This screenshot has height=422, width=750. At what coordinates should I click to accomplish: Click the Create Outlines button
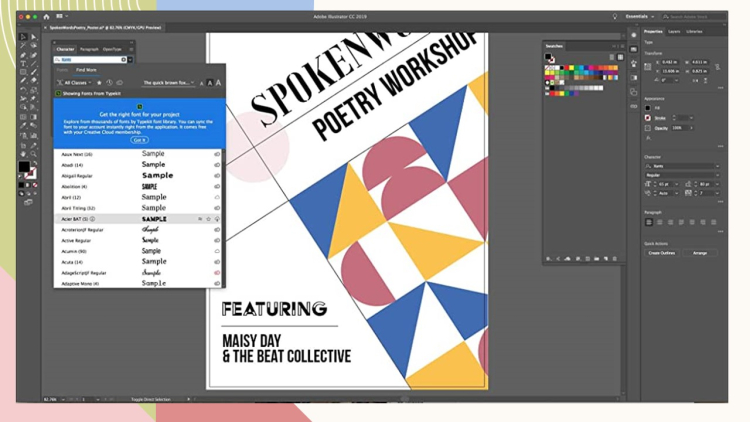coord(661,253)
